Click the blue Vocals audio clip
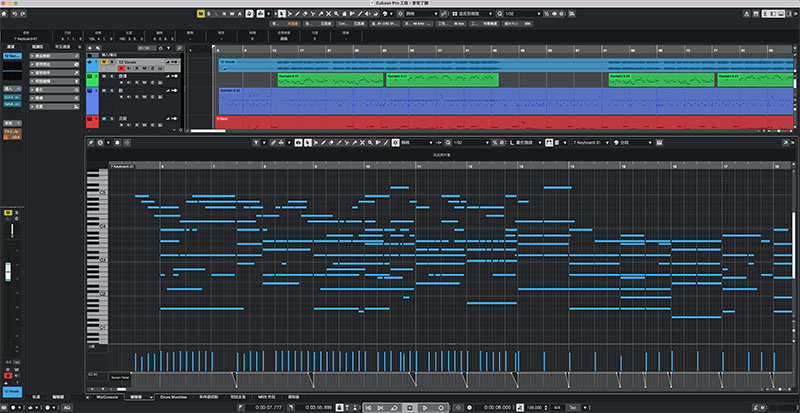Viewport: 800px width, 413px height. [505, 65]
